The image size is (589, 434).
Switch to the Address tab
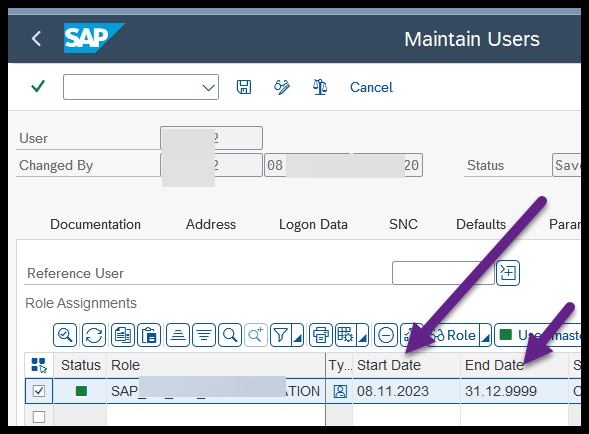(x=211, y=224)
